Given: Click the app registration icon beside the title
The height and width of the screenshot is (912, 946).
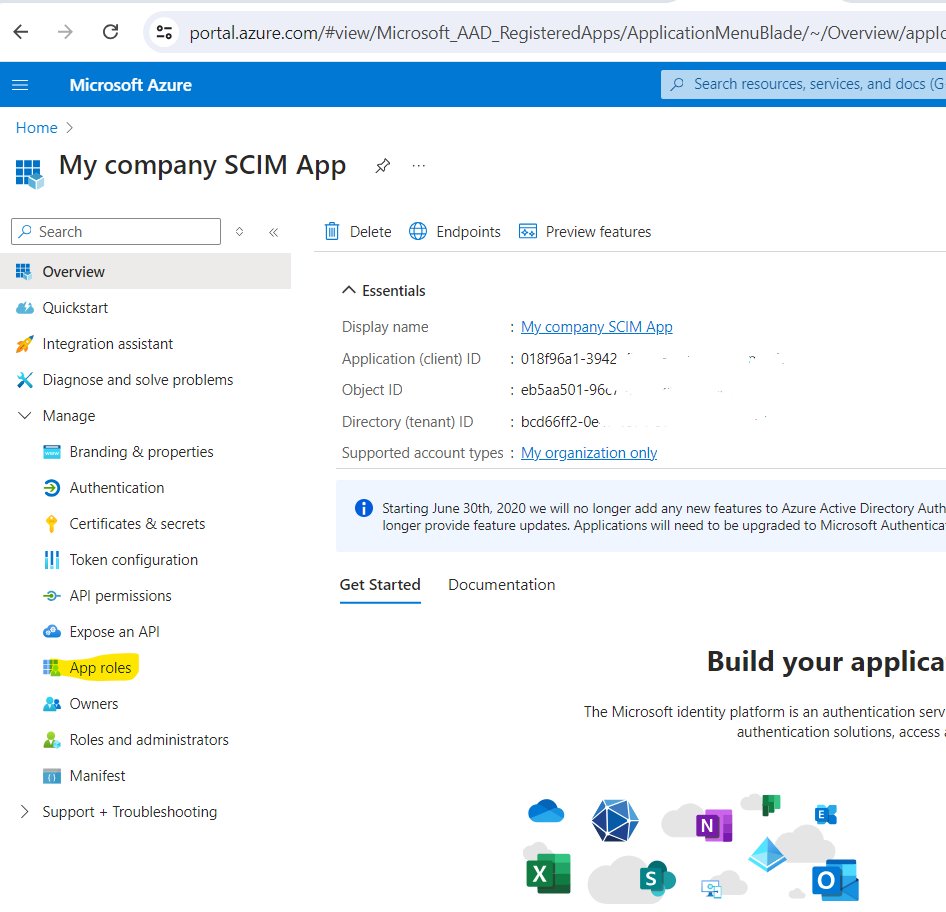Looking at the screenshot, I should [x=30, y=174].
